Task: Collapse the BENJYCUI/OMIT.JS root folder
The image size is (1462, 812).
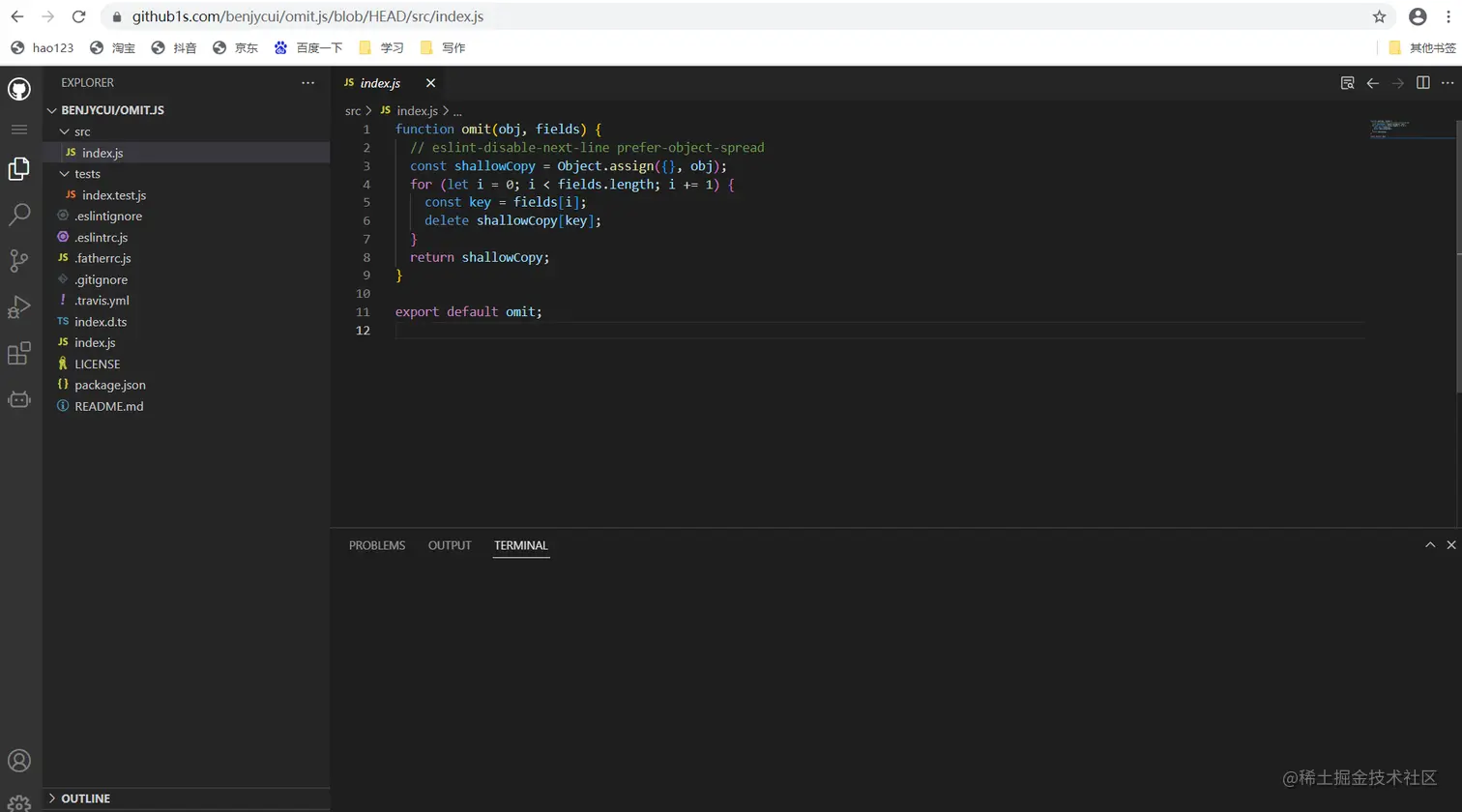Action: [x=187, y=110]
